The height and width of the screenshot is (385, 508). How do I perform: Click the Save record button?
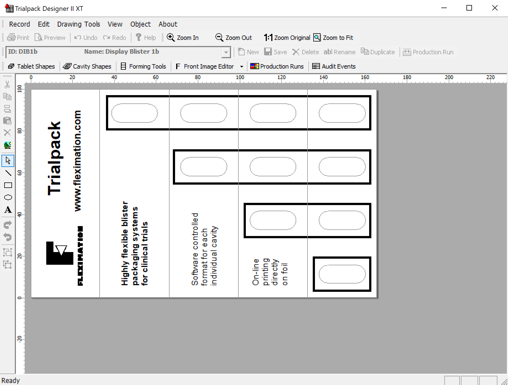pyautogui.click(x=275, y=52)
